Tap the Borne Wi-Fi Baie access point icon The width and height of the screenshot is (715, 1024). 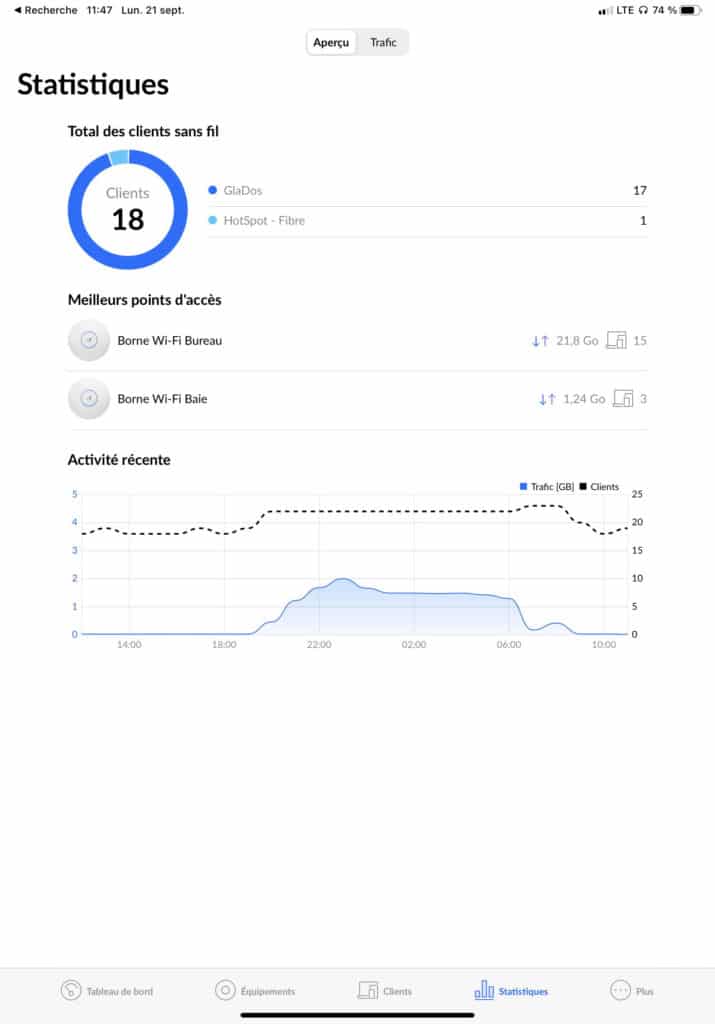pos(89,399)
